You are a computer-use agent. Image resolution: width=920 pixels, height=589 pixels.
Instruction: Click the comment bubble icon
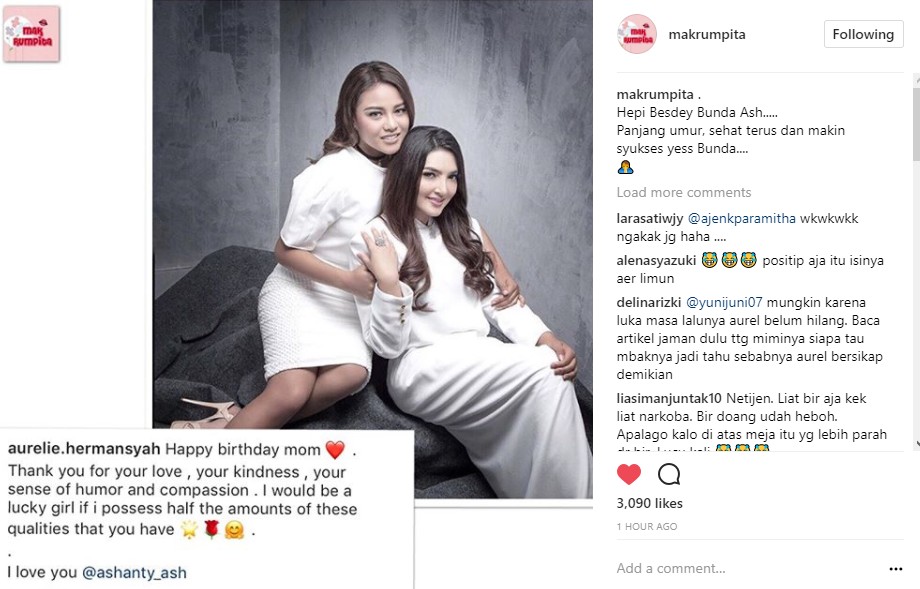click(669, 474)
